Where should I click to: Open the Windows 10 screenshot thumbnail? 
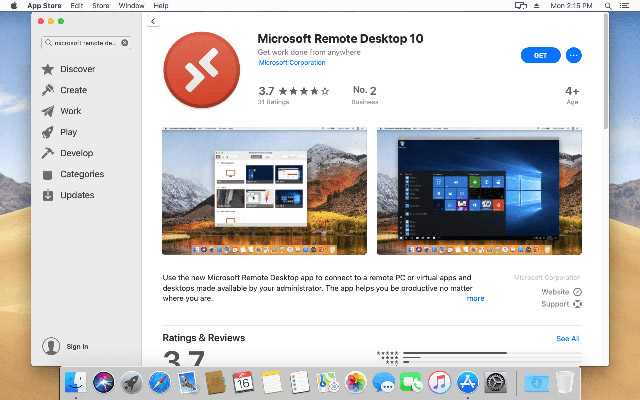[479, 191]
